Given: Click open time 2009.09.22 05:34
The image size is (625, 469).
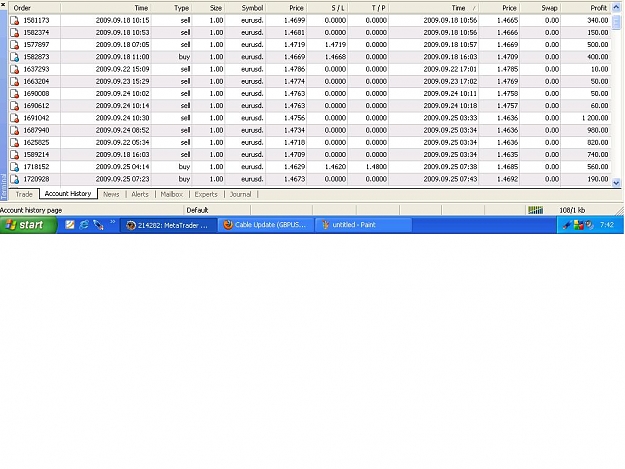Looking at the screenshot, I should (x=122, y=143).
